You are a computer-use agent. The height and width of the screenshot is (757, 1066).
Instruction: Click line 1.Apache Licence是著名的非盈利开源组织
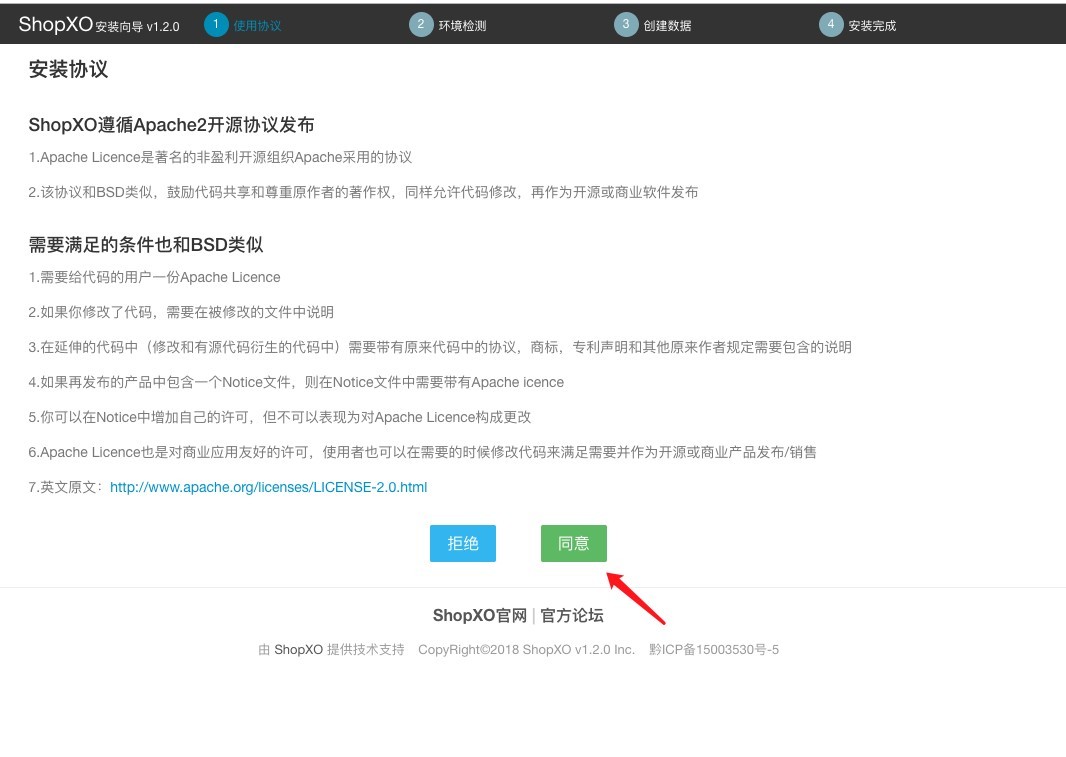point(220,157)
